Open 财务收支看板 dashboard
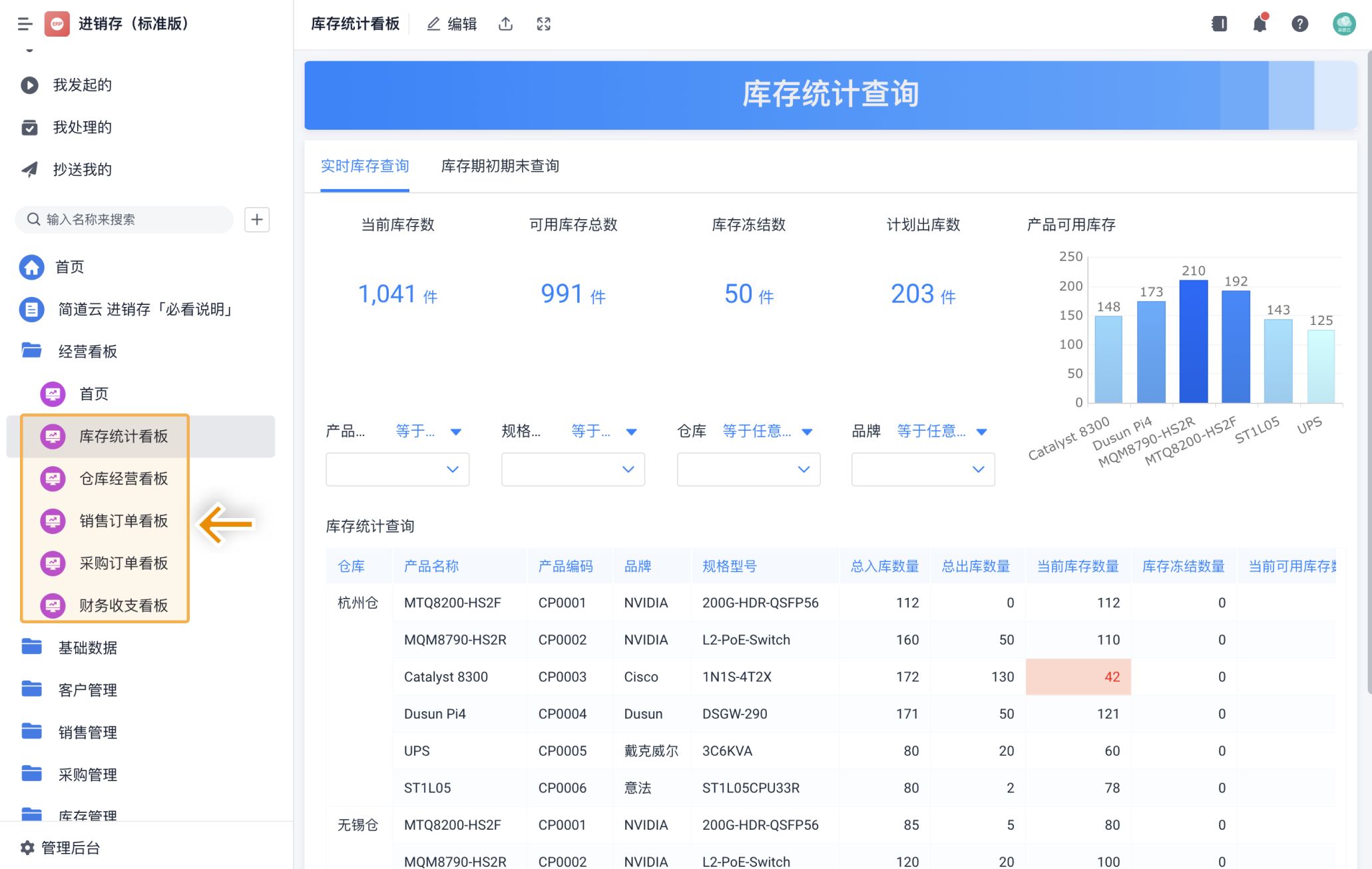 [123, 605]
